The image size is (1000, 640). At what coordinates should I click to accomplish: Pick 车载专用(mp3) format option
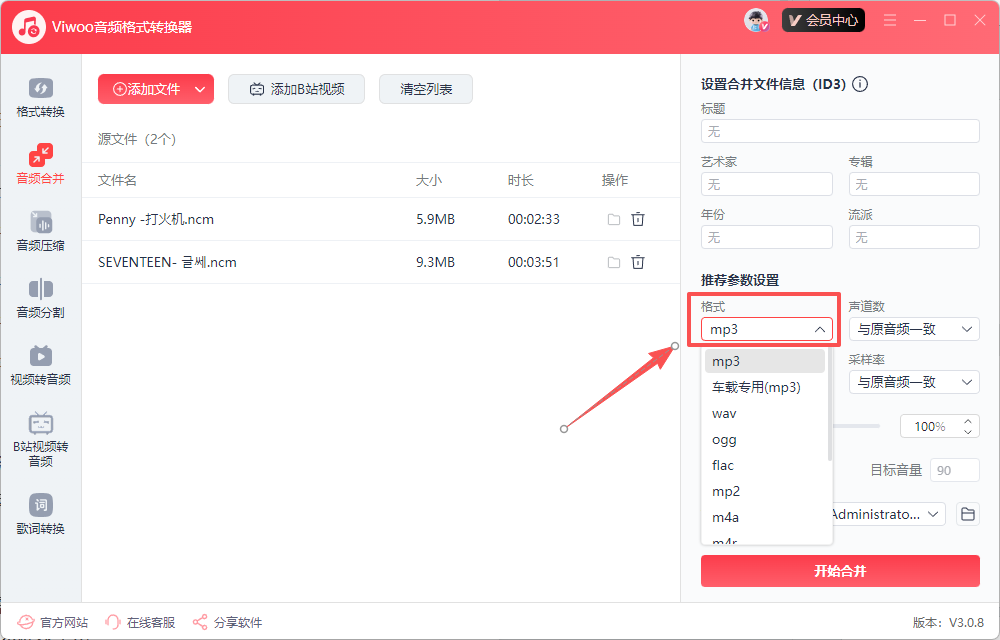[x=756, y=387]
